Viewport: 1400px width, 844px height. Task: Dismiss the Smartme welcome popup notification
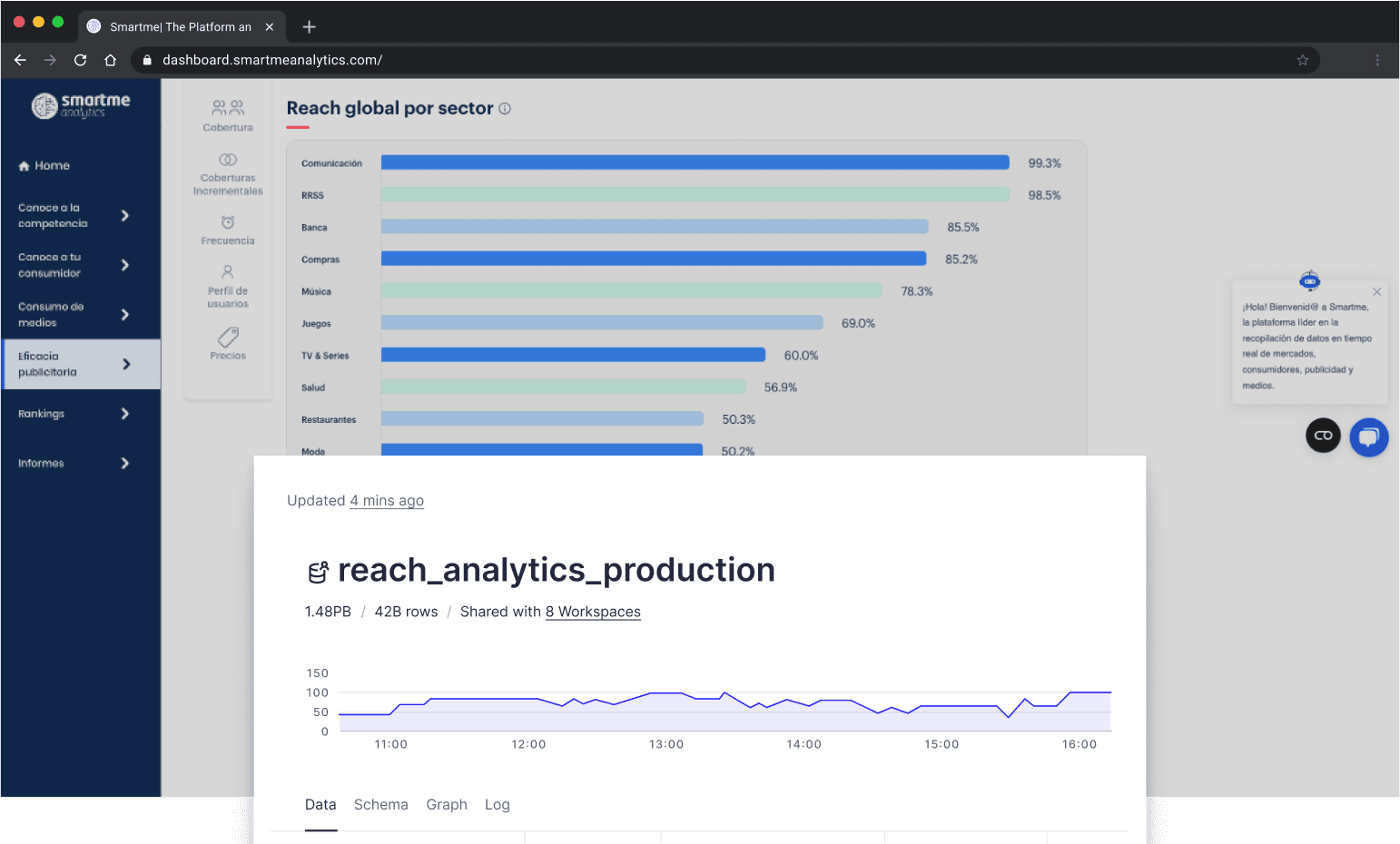[x=1377, y=291]
